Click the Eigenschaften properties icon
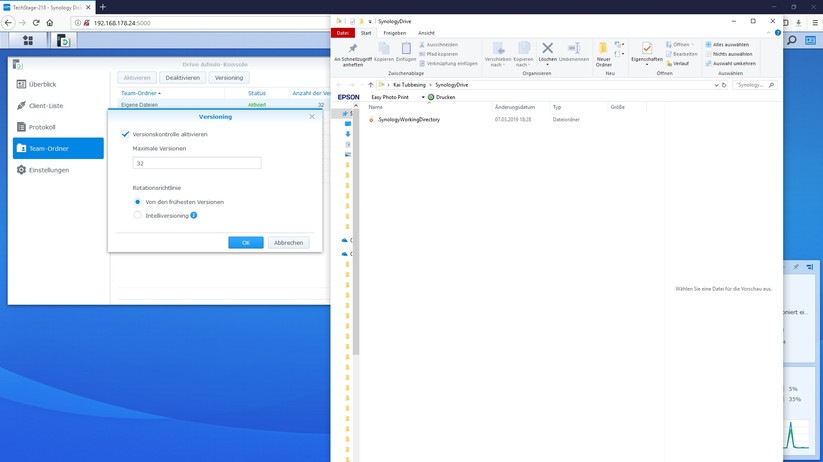823x462 pixels. 647,49
